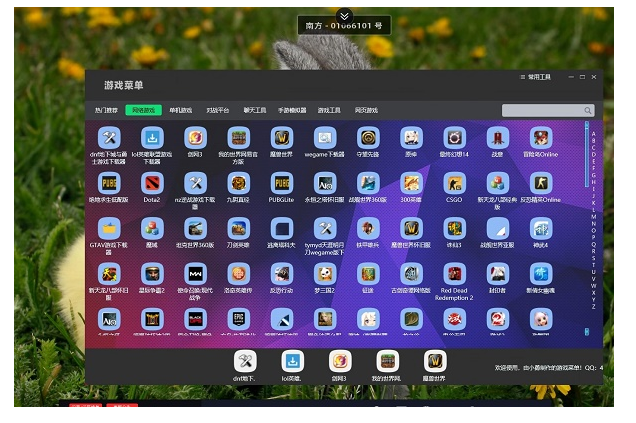Screen dimensions: 636x423
Task: Expand the double-chevron dropdown at top
Action: (x=344, y=15)
